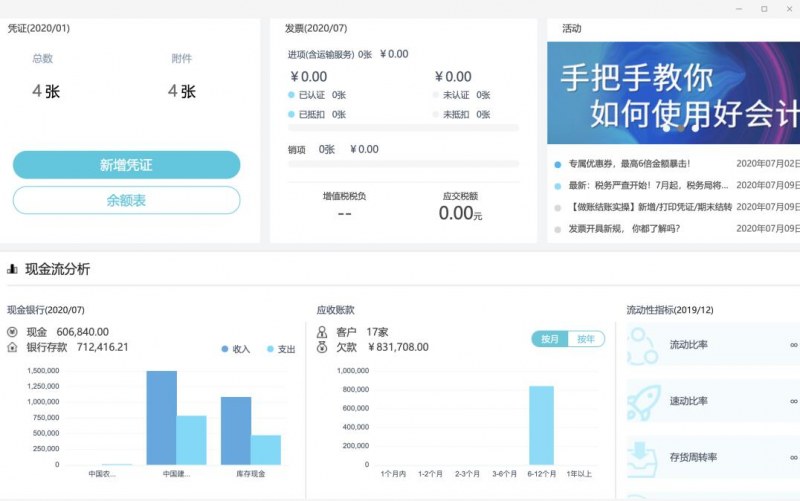Close the application window
This screenshot has height=501, width=800.
click(x=789, y=9)
